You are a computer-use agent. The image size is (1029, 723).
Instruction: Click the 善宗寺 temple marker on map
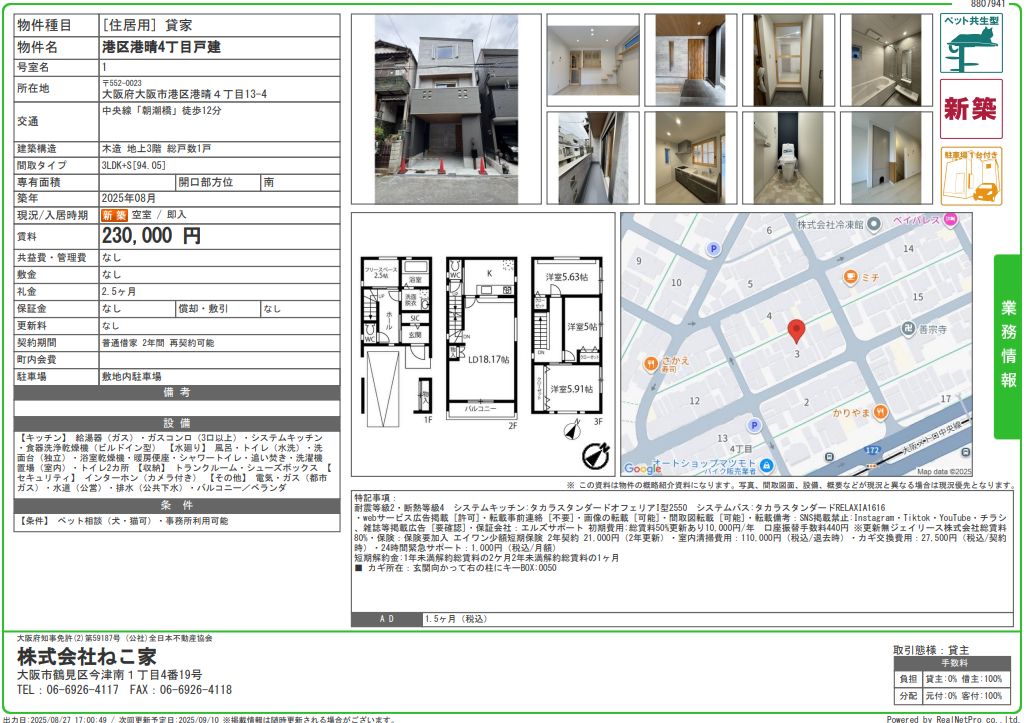(906, 327)
